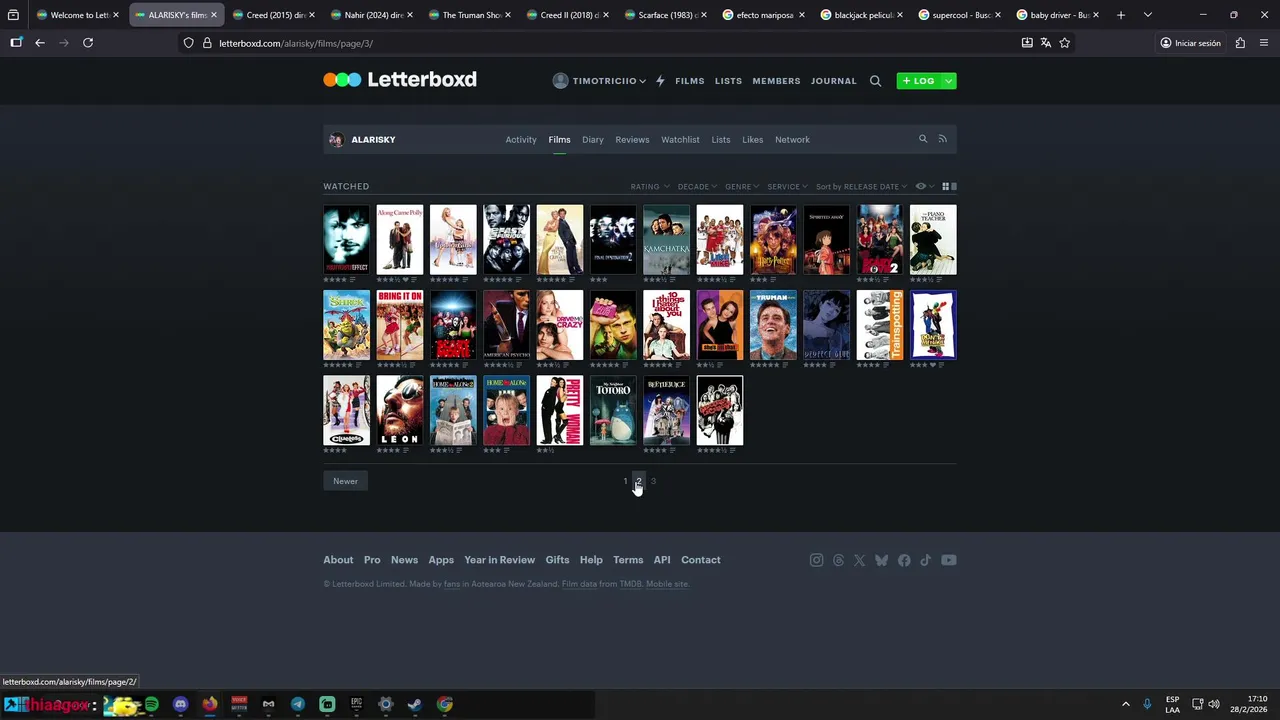Open a new browser tab
1280x720 pixels.
point(1120,15)
